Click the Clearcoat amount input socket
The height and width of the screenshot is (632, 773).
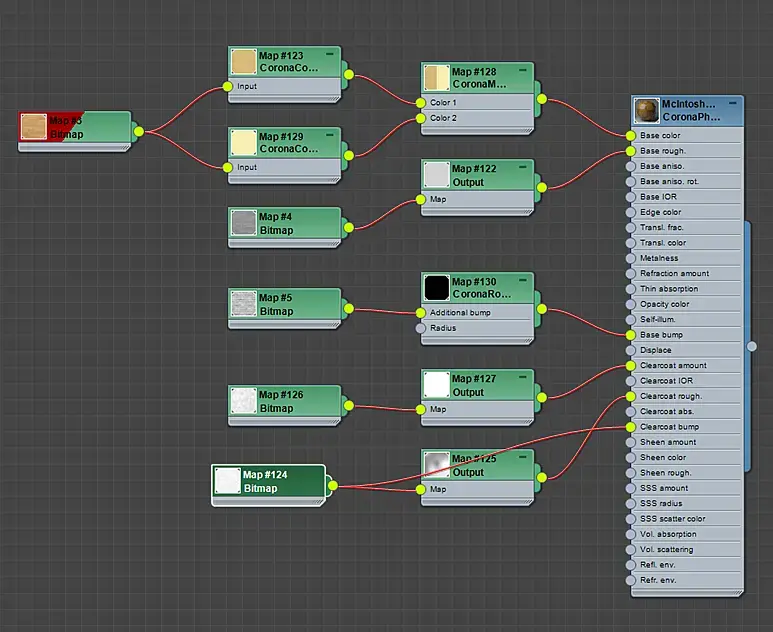(631, 365)
